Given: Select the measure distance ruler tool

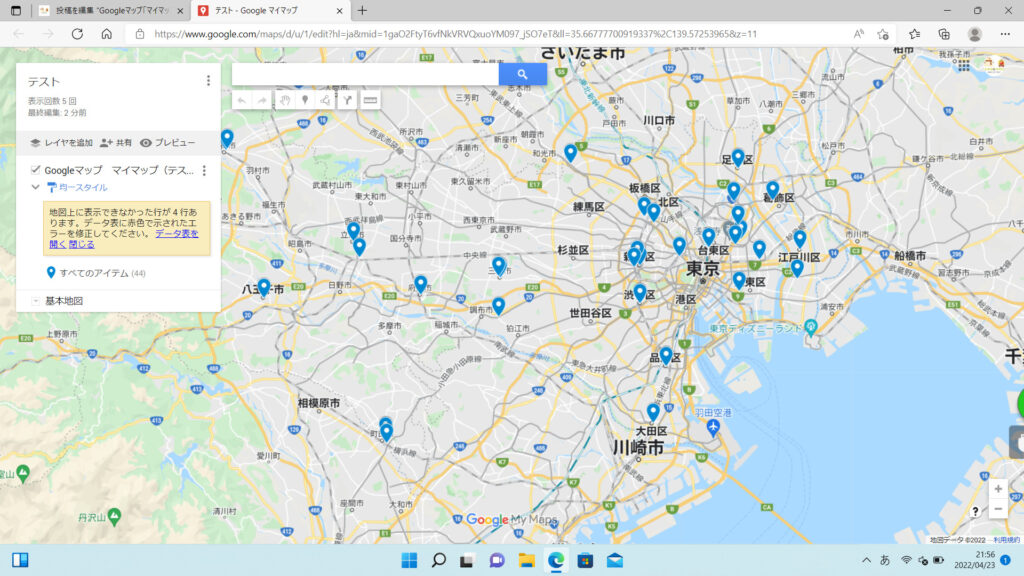Looking at the screenshot, I should click(x=370, y=100).
